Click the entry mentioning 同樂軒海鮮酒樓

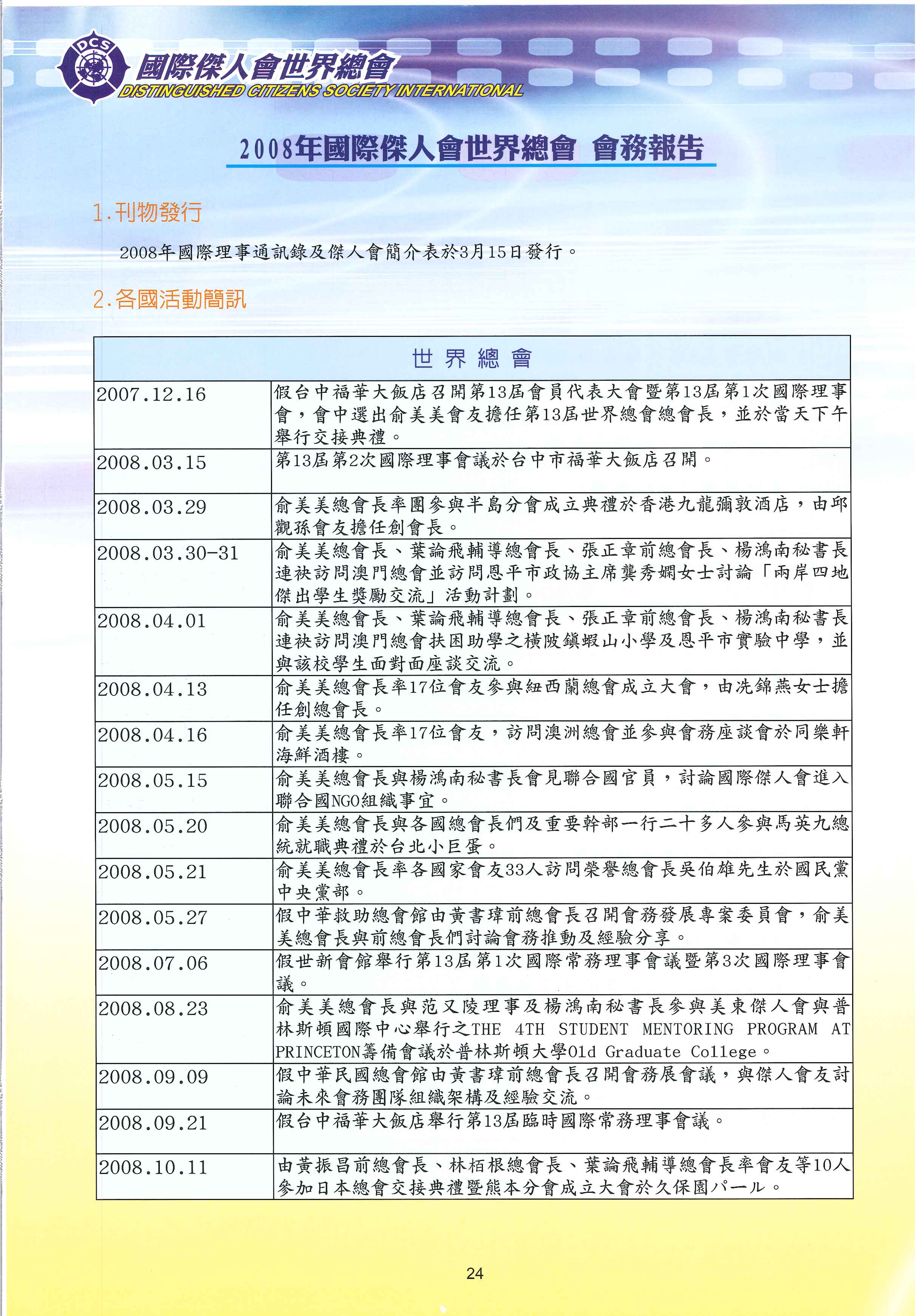(562, 743)
